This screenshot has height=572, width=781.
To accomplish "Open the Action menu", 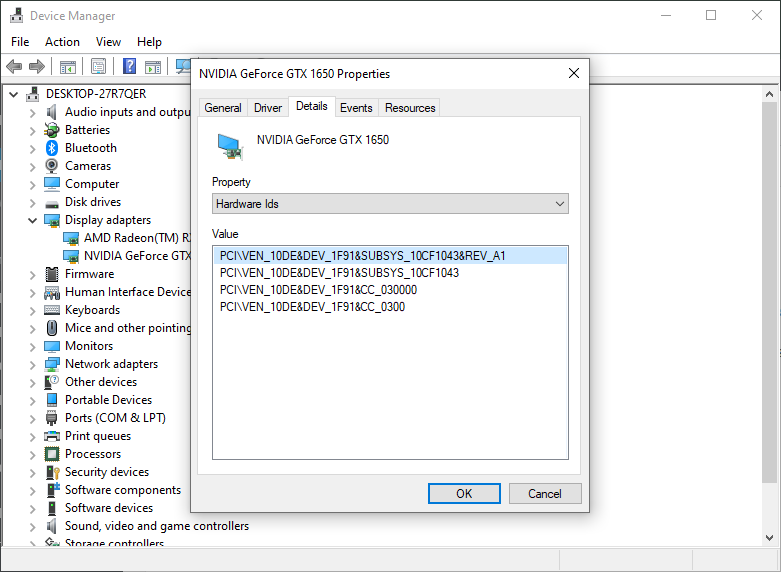I will point(62,42).
